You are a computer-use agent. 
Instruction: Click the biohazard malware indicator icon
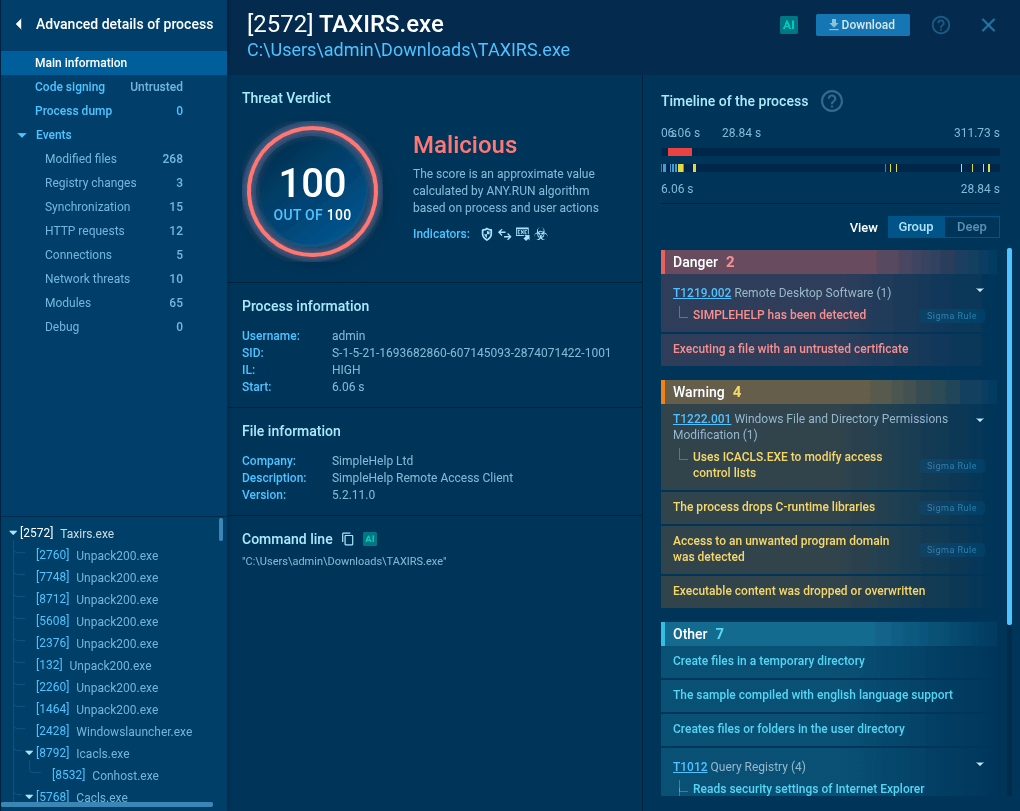(x=541, y=234)
